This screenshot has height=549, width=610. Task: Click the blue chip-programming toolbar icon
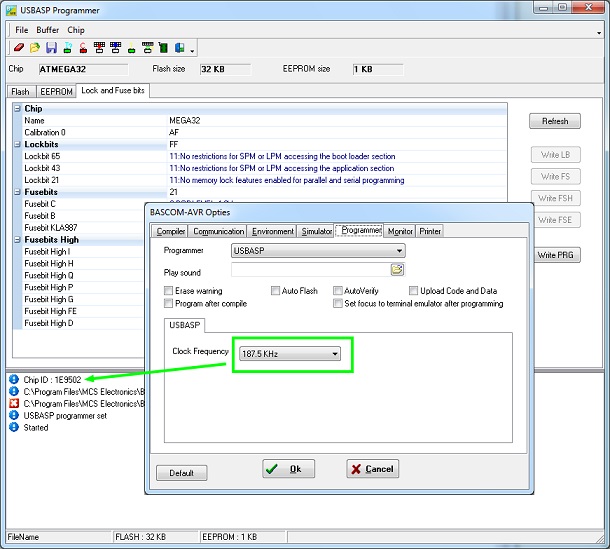[x=116, y=48]
